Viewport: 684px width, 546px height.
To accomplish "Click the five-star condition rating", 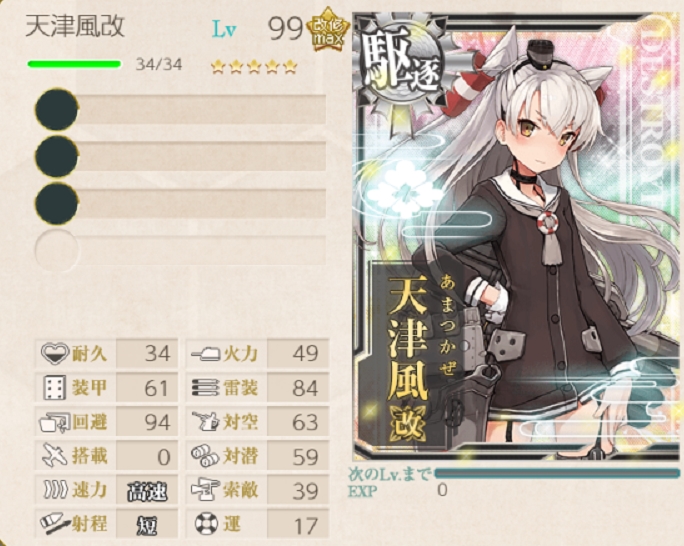I will (x=254, y=67).
